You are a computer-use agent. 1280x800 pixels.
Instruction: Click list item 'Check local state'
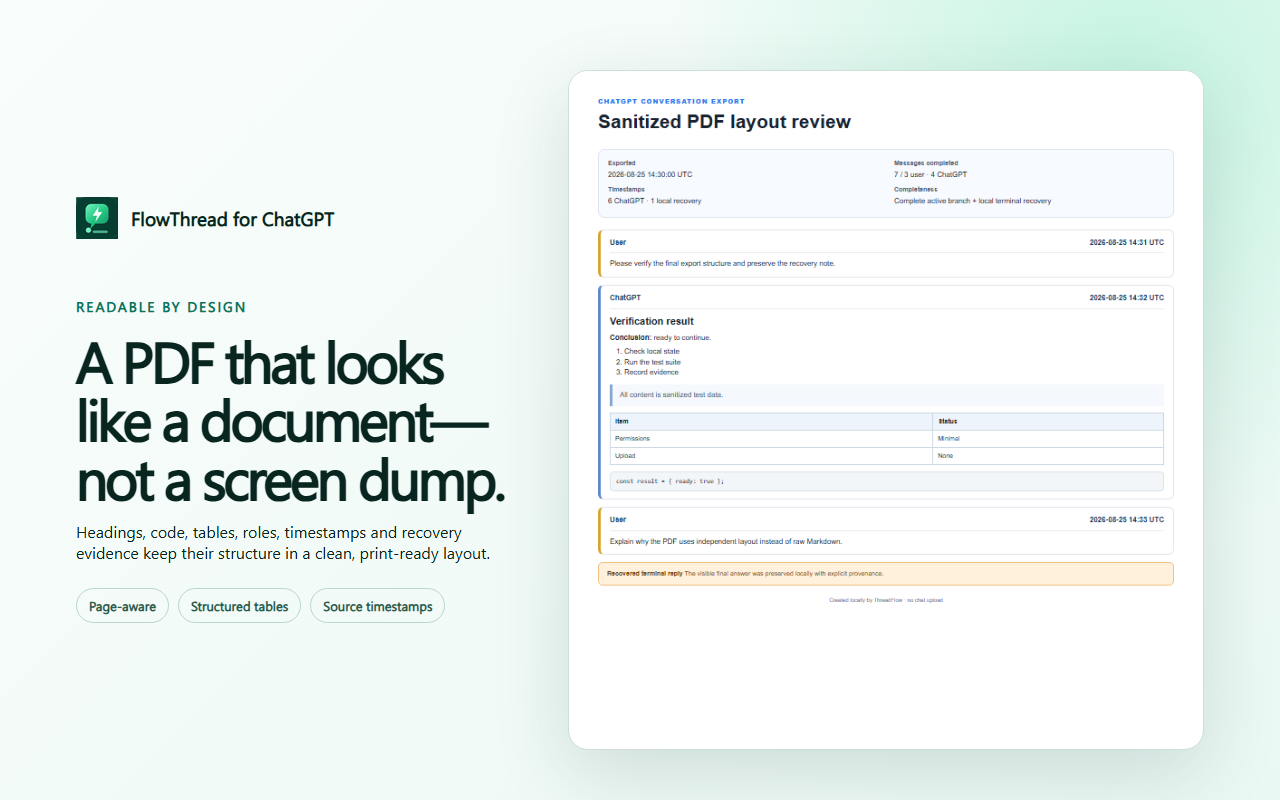coord(651,352)
